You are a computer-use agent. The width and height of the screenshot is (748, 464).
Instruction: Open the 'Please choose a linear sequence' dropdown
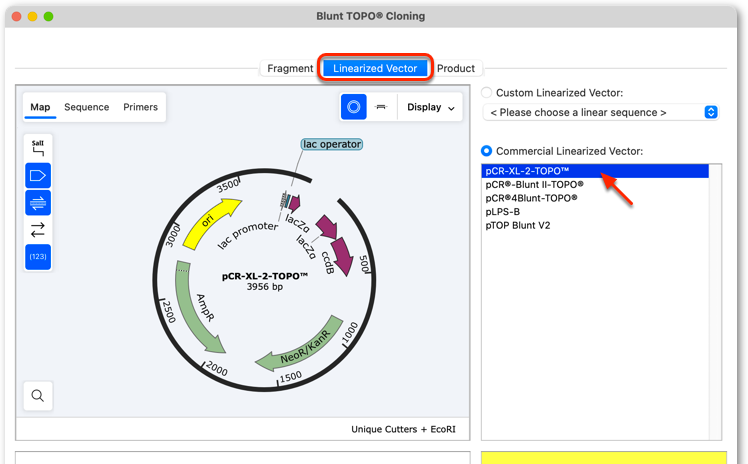click(601, 113)
